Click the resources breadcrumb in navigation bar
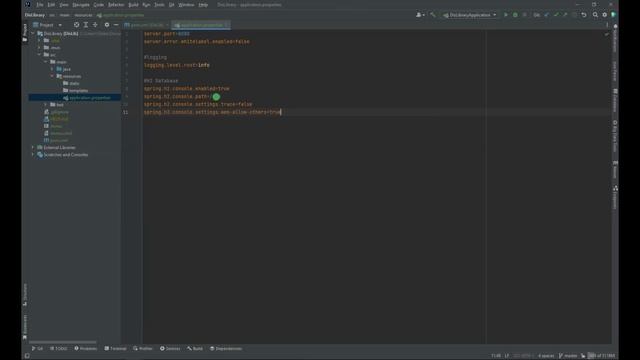Image resolution: width=640 pixels, height=360 pixels. click(x=83, y=15)
